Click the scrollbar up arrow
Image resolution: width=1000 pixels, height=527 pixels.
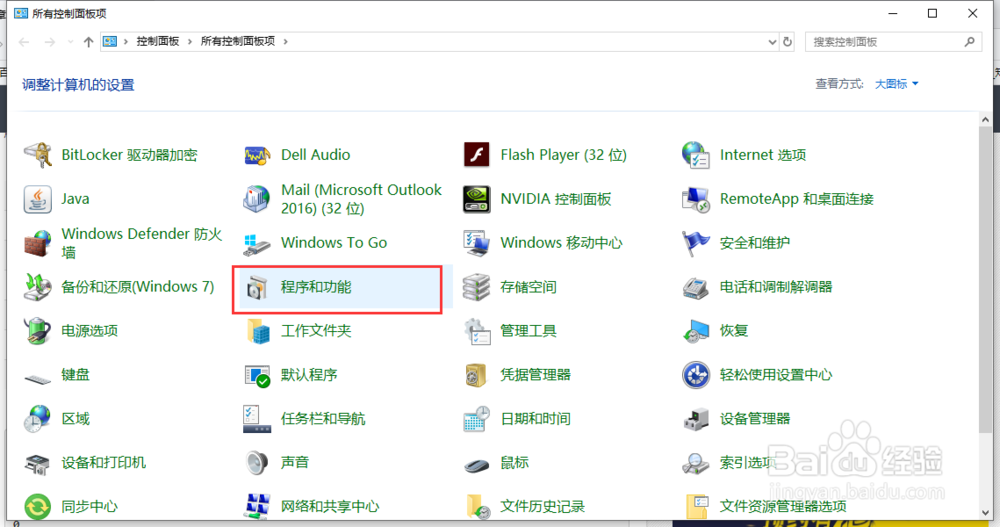(x=985, y=119)
